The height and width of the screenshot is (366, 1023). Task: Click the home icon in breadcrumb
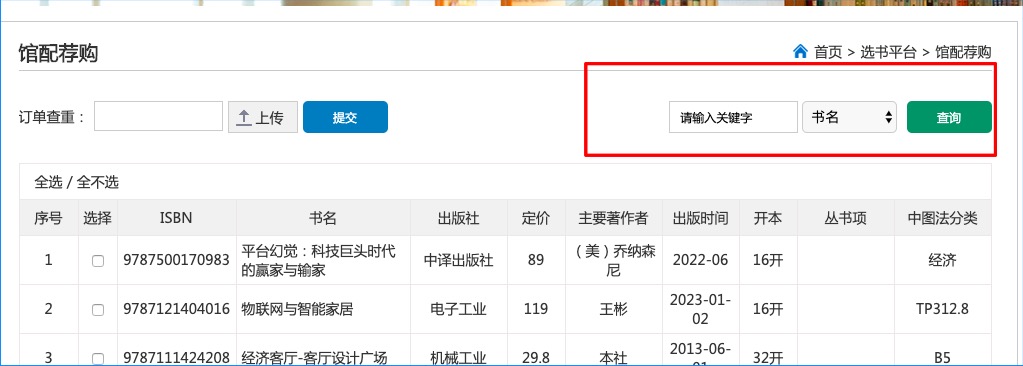800,51
